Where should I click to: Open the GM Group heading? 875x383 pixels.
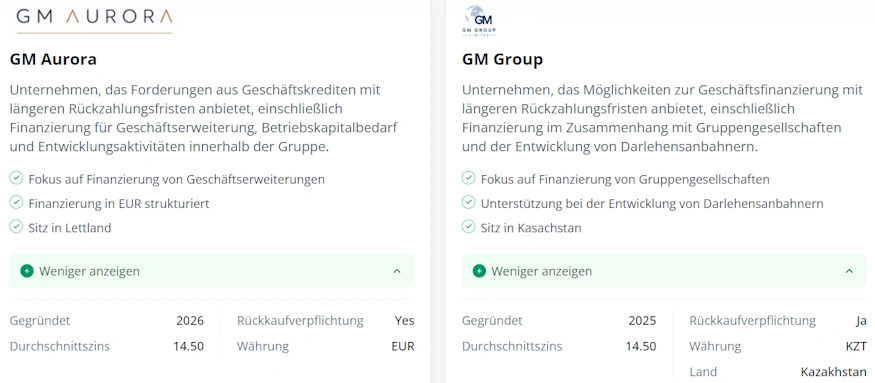pyautogui.click(x=502, y=59)
